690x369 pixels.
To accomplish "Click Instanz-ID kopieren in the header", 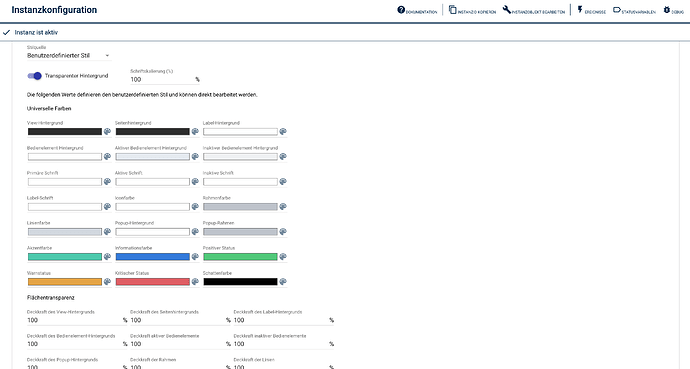I will click(x=472, y=10).
